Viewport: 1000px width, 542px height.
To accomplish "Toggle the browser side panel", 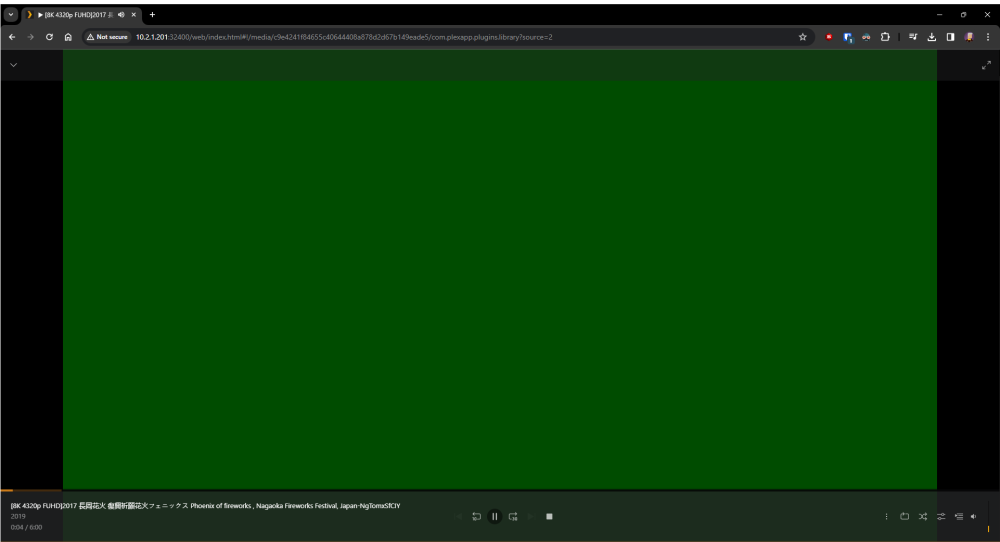I will click(x=950, y=37).
